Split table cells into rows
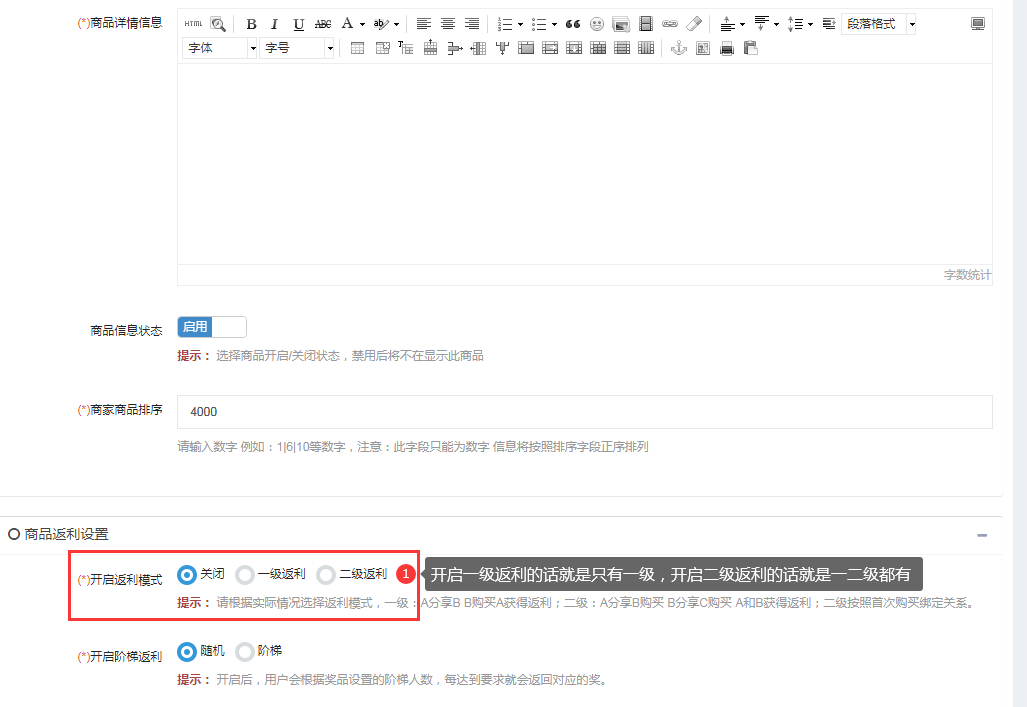Screen dimensions: 1027x707 622,48
